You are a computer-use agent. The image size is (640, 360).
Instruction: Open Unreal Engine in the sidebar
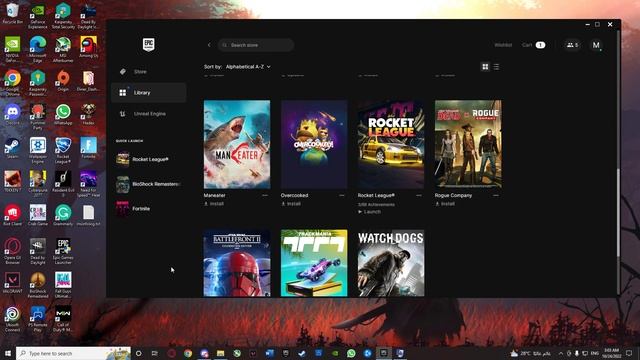coord(149,114)
